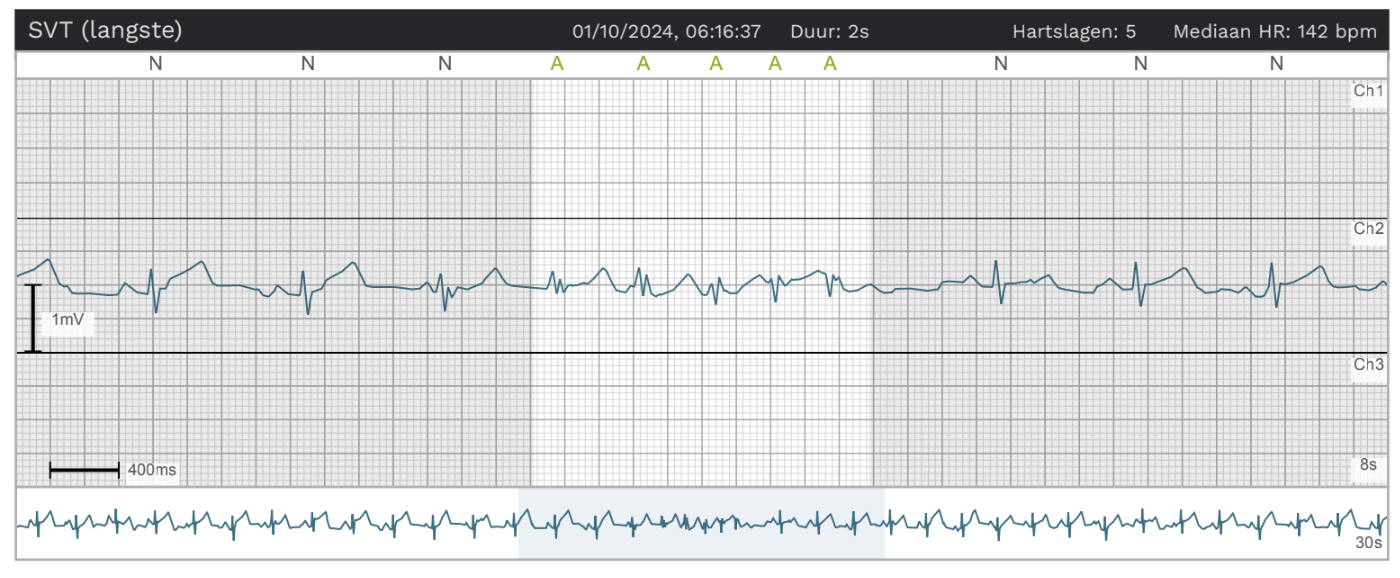Select the date 01/10/2024, 06:16:37
The image size is (1400, 578).
pos(666,31)
